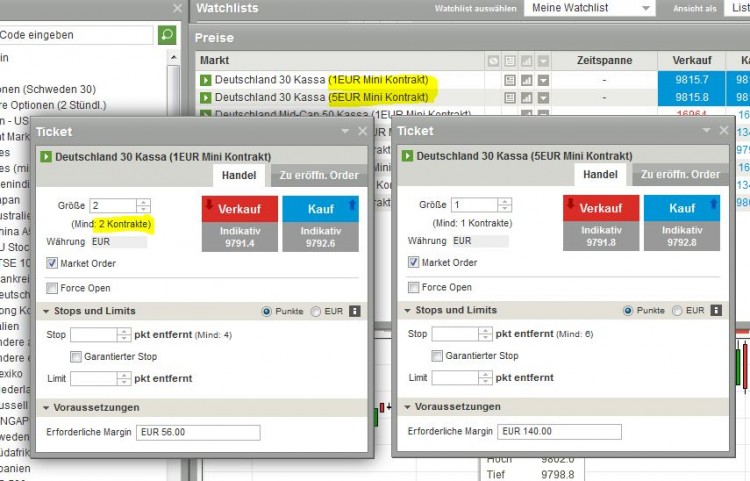Open info icon in 1EUR ticket Stops und Limits

click(354, 311)
